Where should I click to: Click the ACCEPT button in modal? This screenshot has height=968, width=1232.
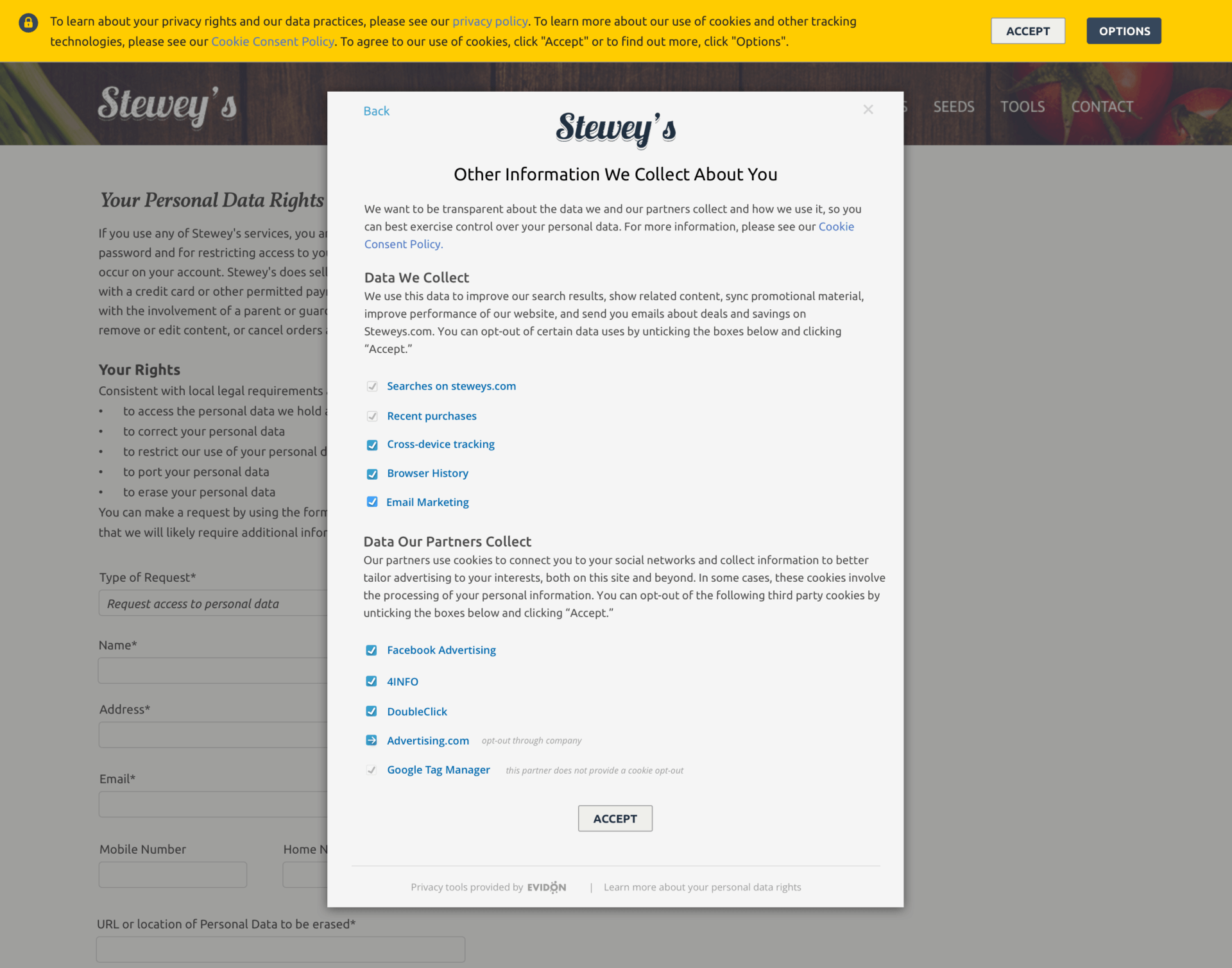coord(615,818)
